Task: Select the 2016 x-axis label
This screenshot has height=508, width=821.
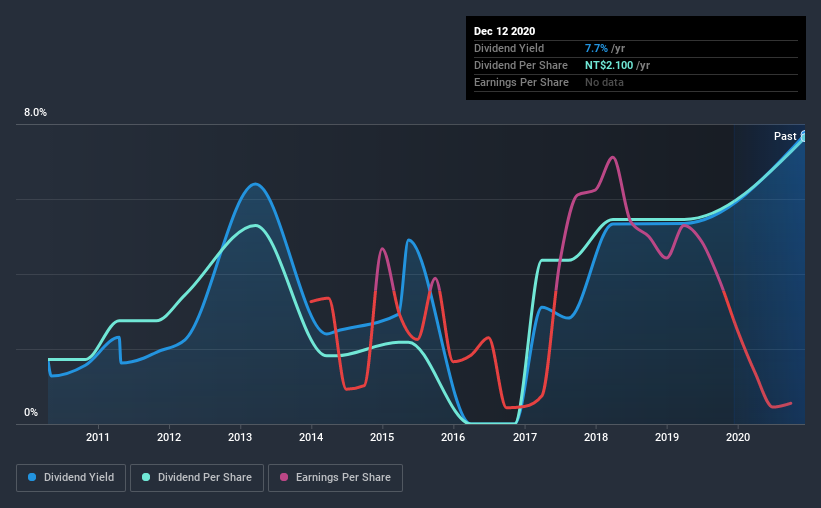Action: click(453, 437)
